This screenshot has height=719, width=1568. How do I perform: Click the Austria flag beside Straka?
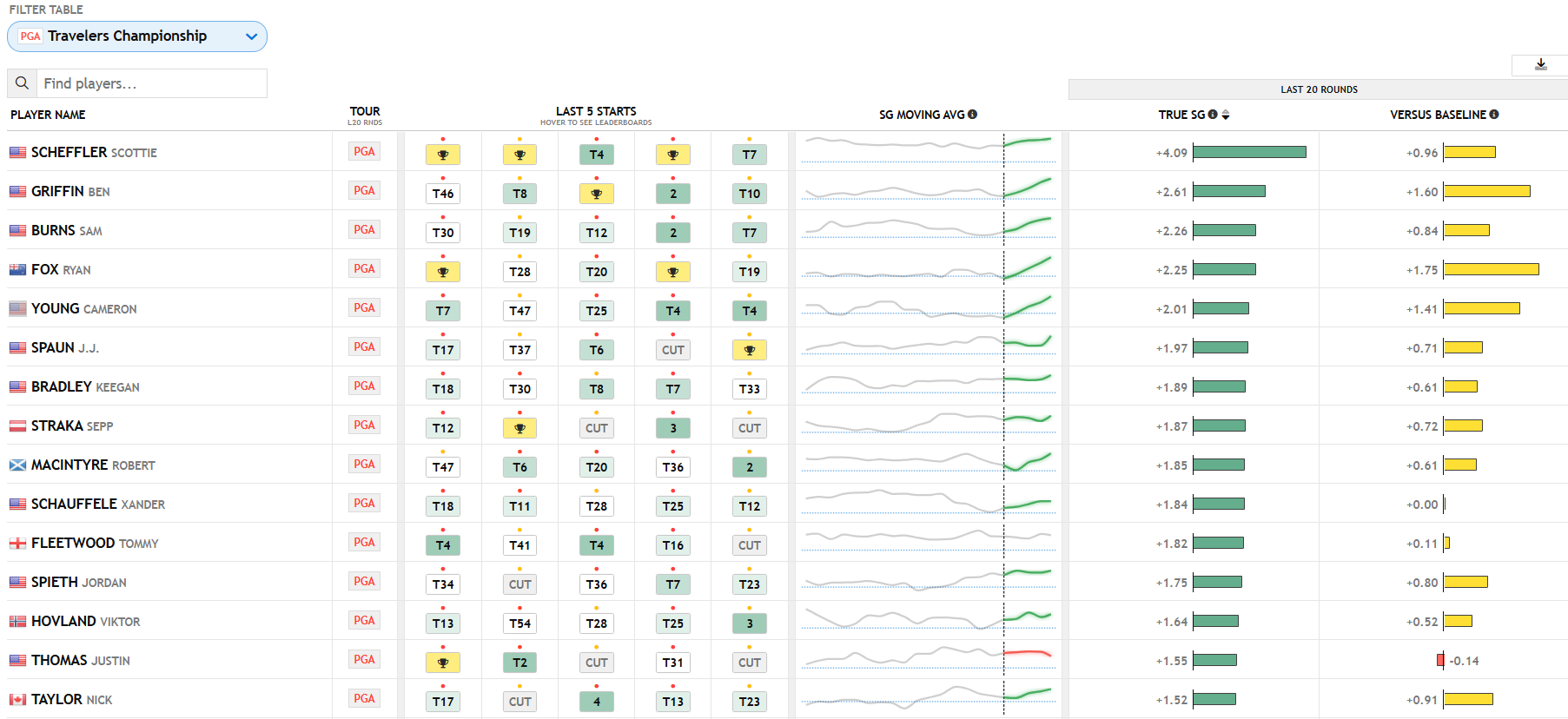pyautogui.click(x=17, y=426)
